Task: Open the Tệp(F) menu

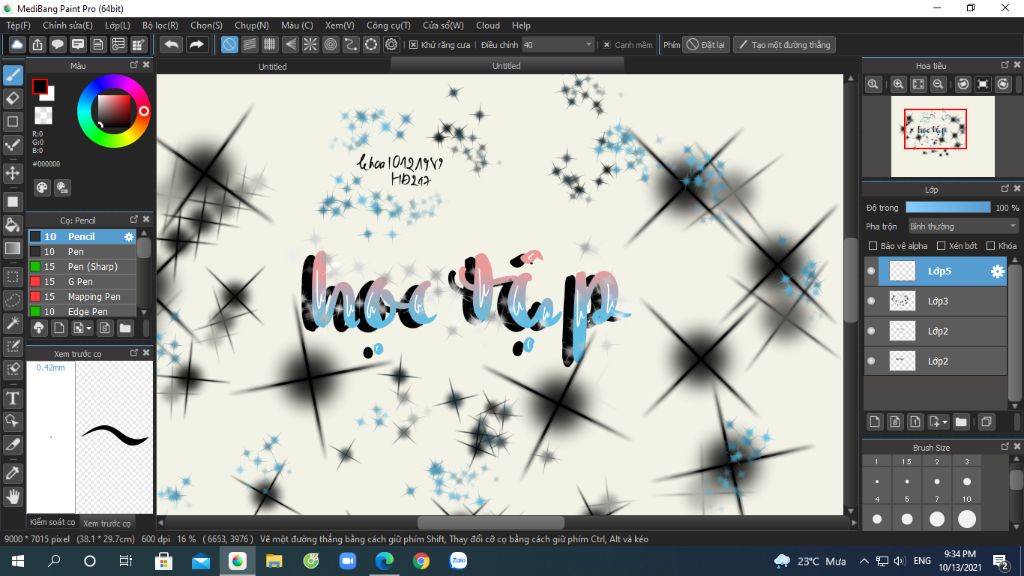Action: 18,25
